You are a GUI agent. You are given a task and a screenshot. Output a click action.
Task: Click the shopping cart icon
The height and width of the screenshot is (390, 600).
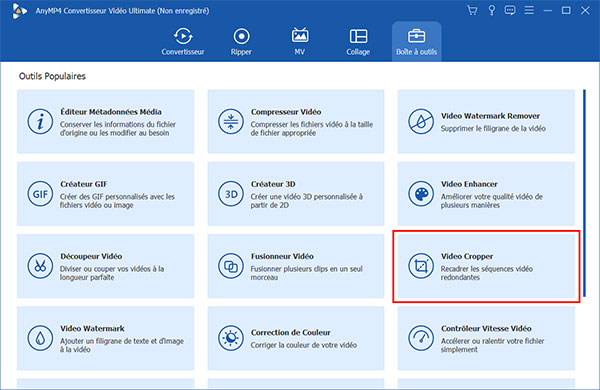tap(472, 10)
